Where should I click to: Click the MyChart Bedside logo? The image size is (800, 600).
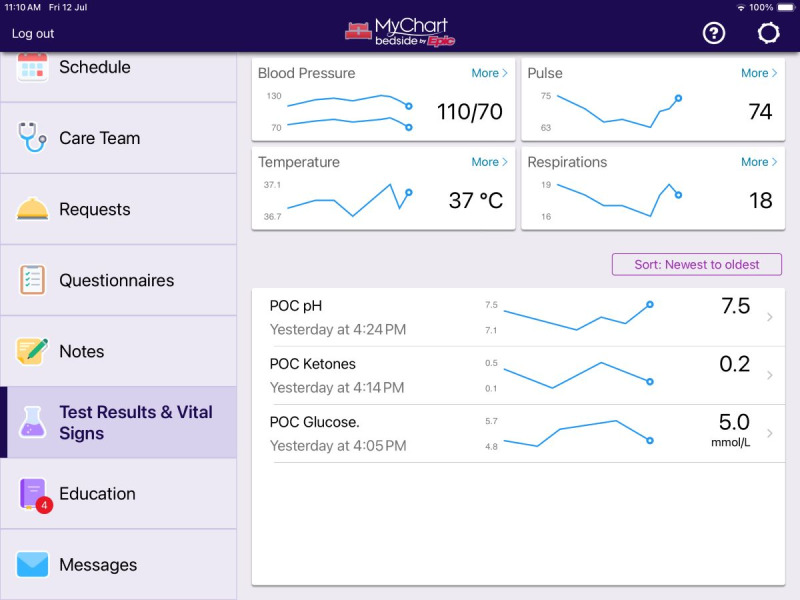pyautogui.click(x=399, y=33)
